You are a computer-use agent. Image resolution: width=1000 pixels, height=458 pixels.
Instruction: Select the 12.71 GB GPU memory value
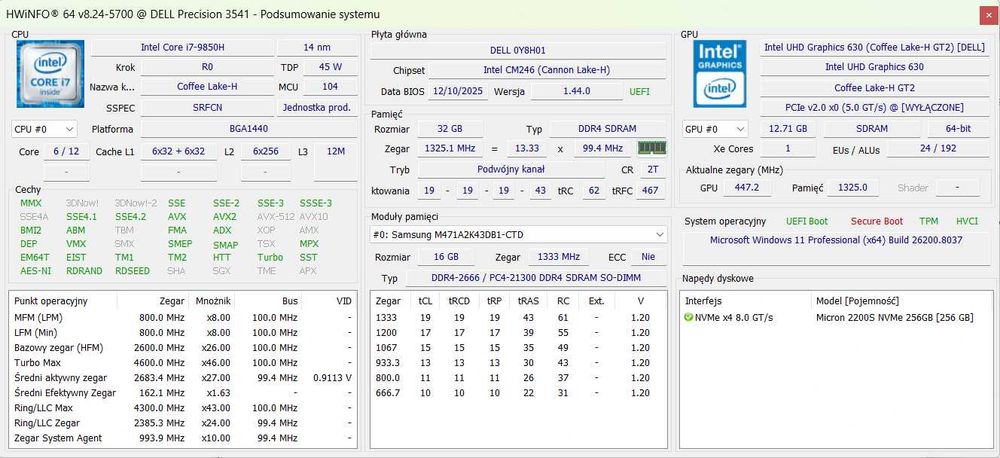point(788,128)
